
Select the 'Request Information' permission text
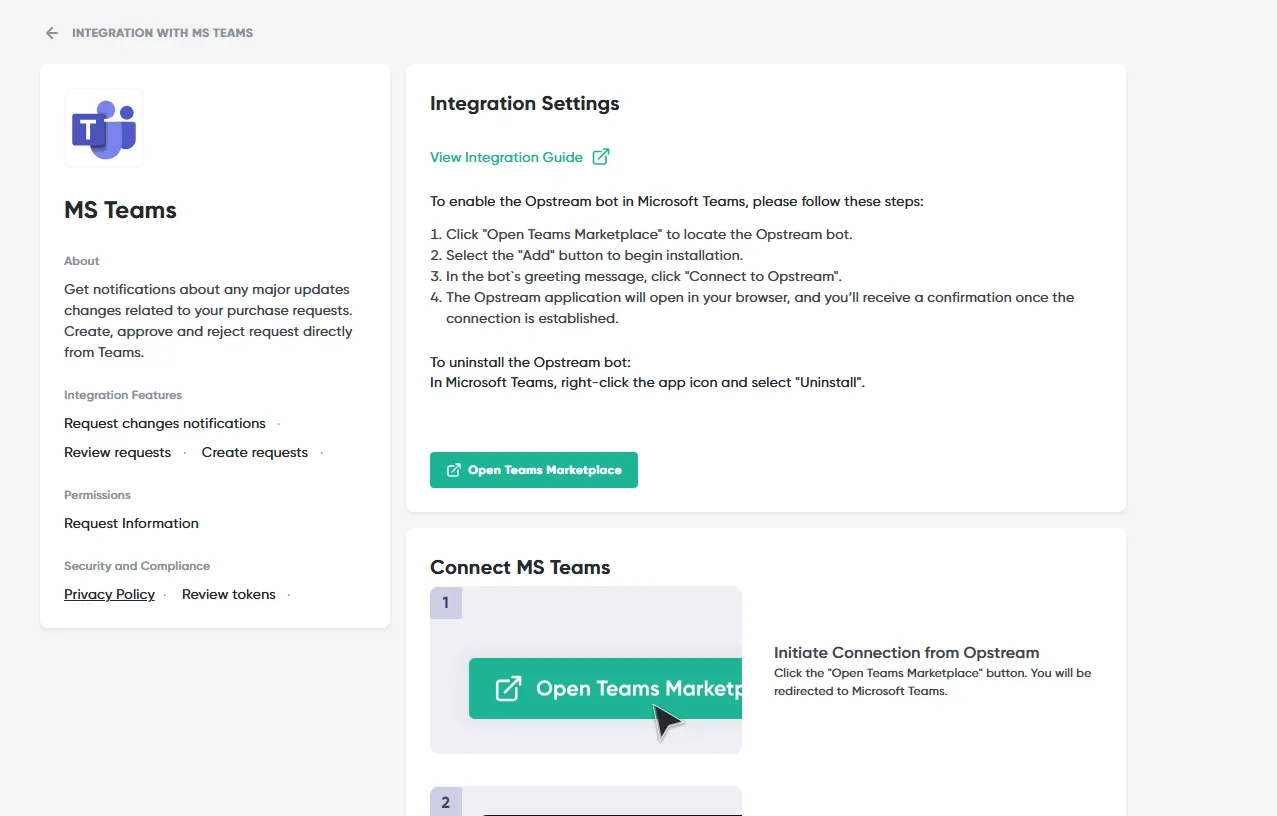tap(131, 523)
